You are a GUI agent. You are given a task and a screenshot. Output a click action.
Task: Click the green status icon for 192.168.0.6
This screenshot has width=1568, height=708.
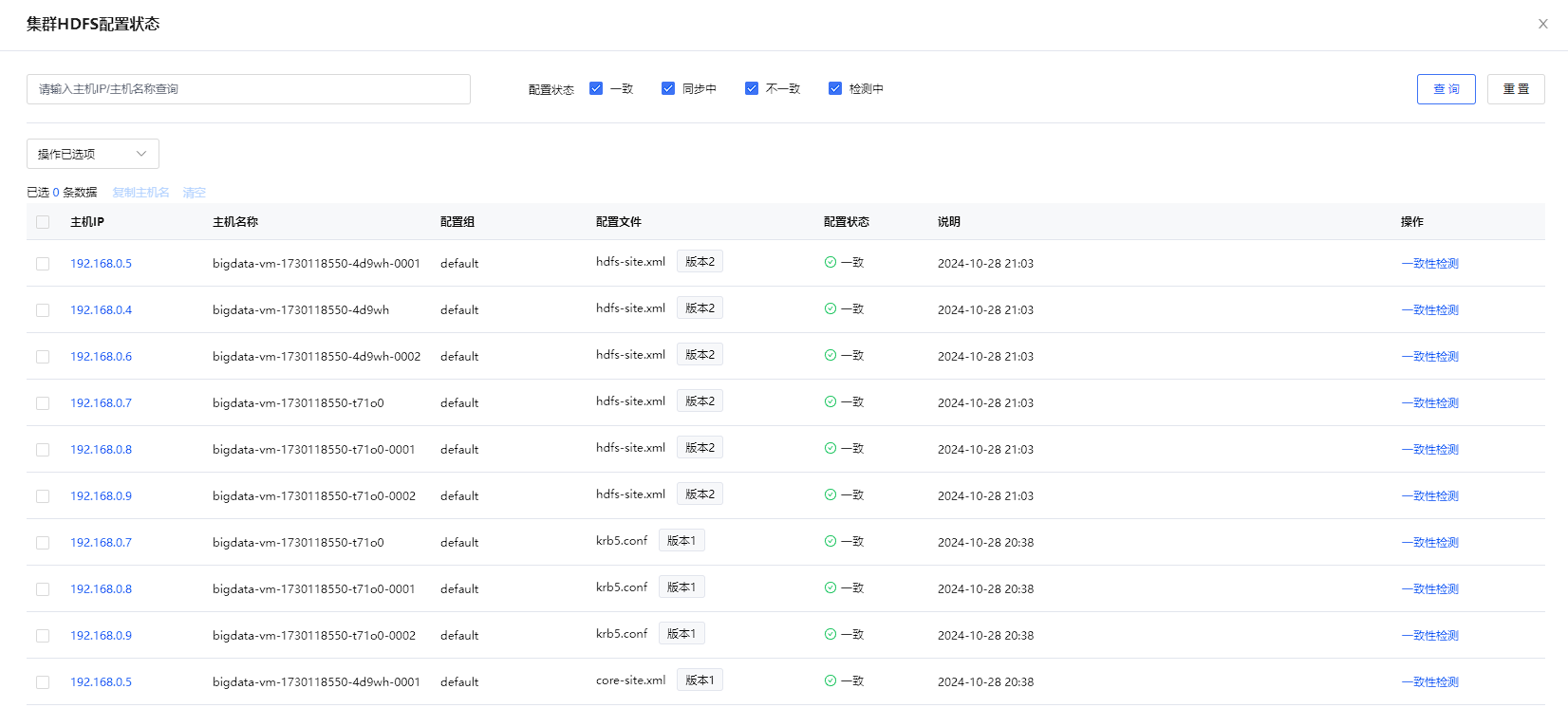point(831,355)
